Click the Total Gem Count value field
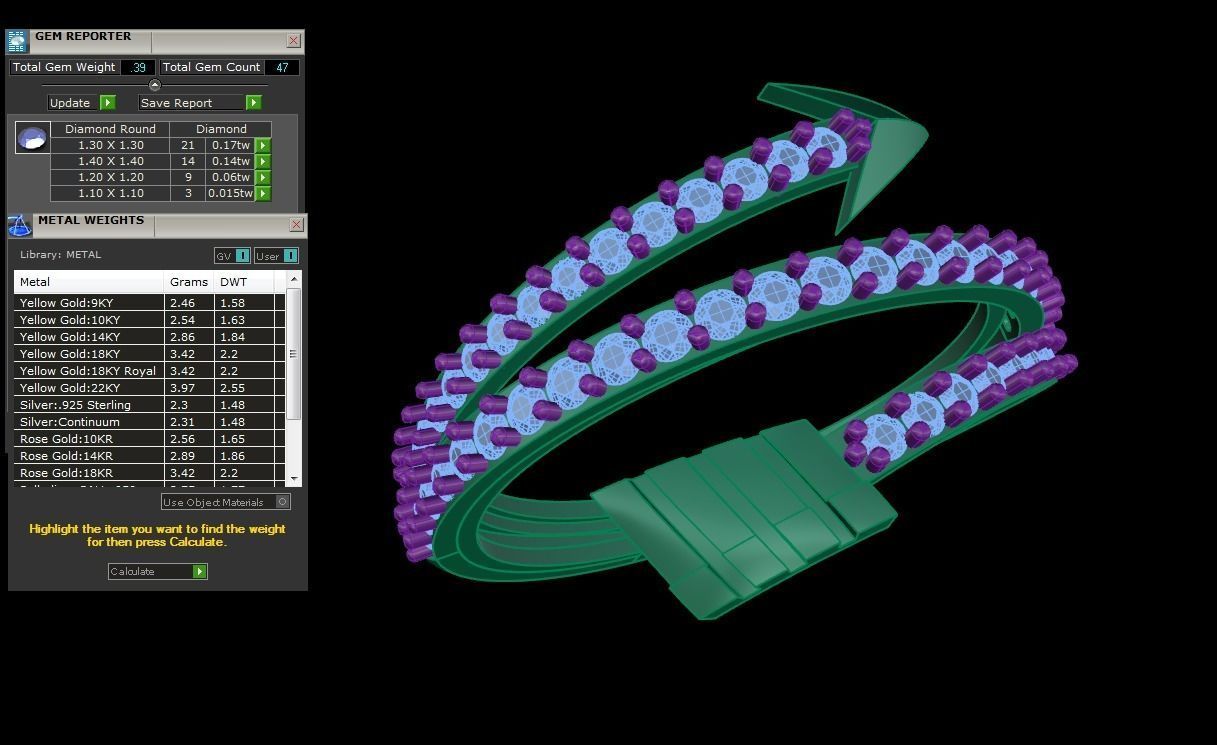 click(x=281, y=67)
